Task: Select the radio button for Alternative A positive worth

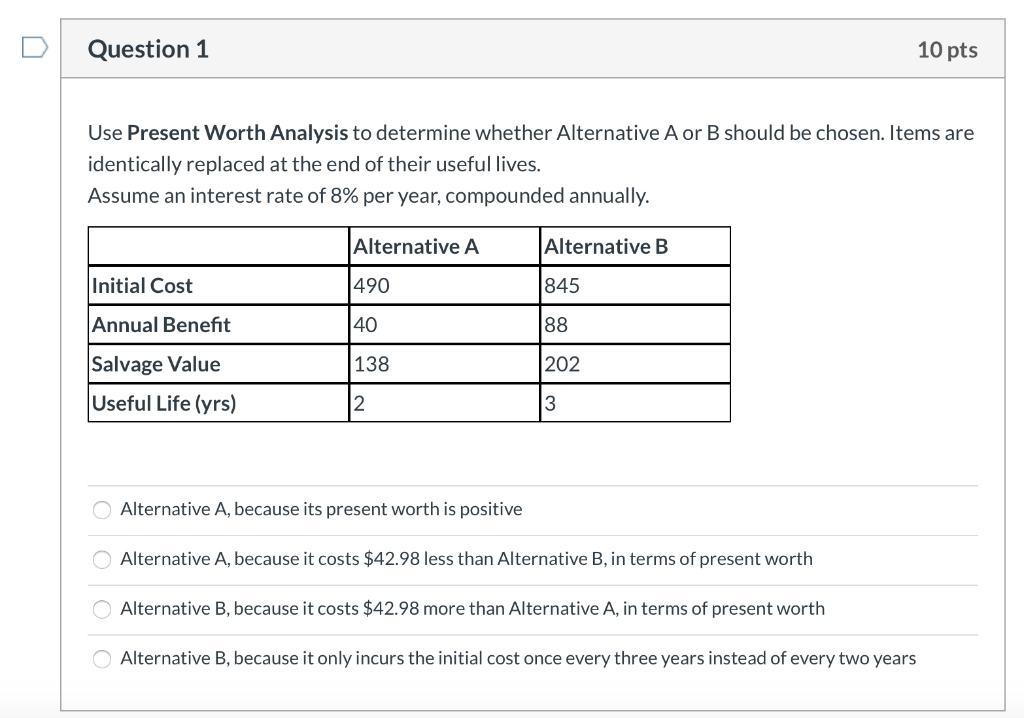Action: [x=102, y=509]
